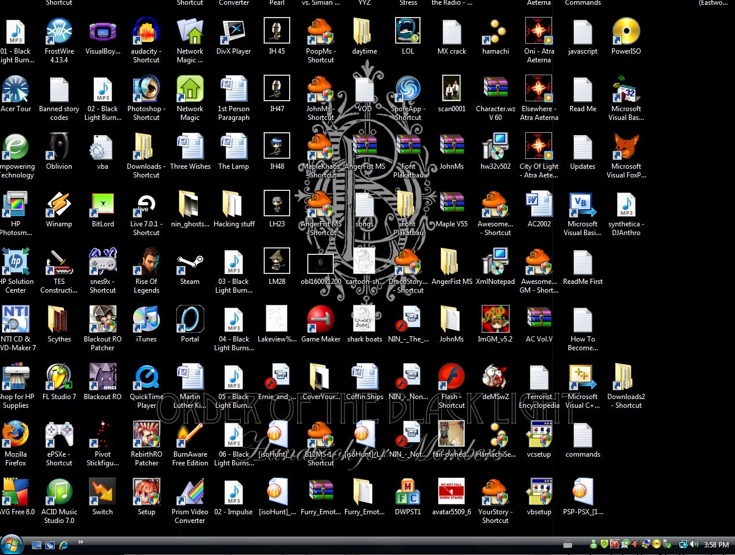Open the avatar5509_6 image
Viewport: 735px width, 555px height.
coord(451,491)
